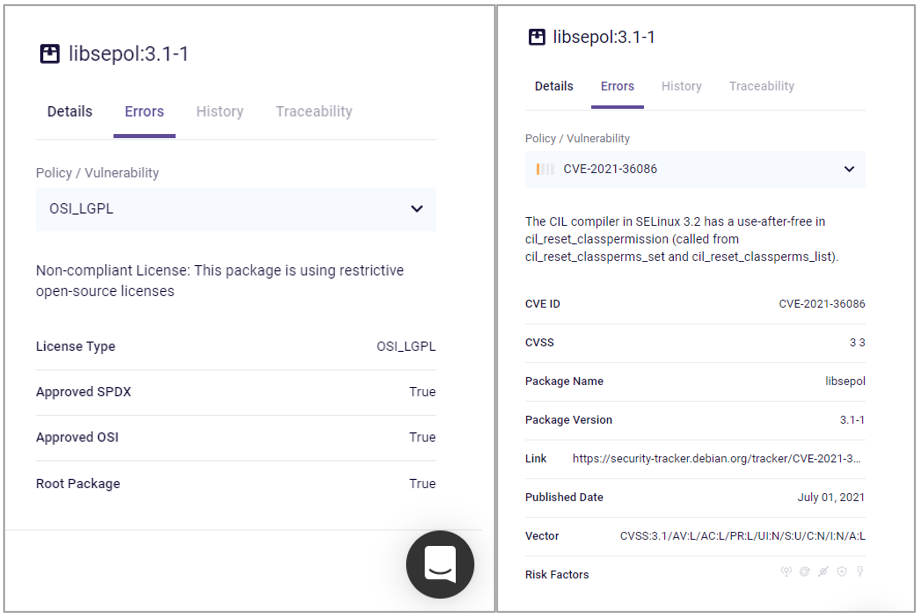
Task: Follow the security-tracker.debian.org link
Action: (x=716, y=458)
